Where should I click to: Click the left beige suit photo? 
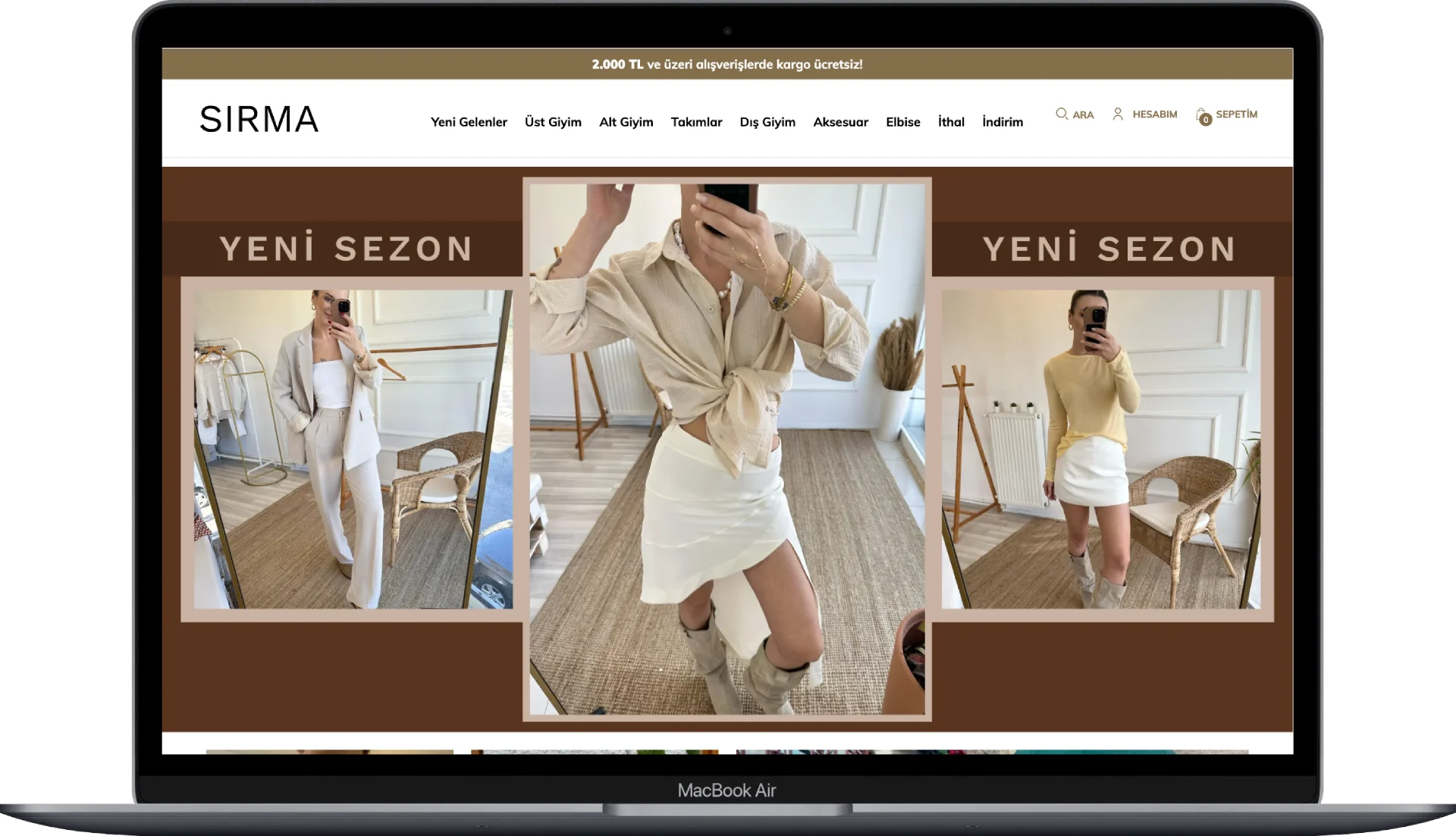[x=353, y=449]
